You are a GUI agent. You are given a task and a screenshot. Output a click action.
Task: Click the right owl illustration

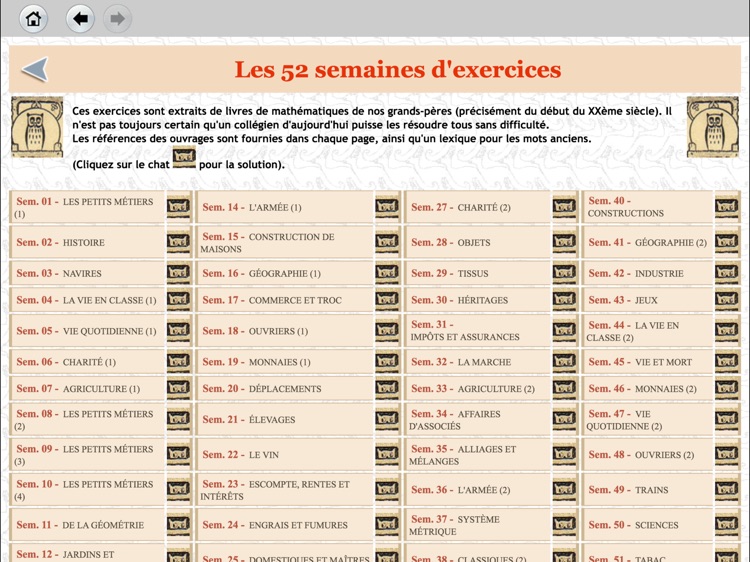[713, 127]
